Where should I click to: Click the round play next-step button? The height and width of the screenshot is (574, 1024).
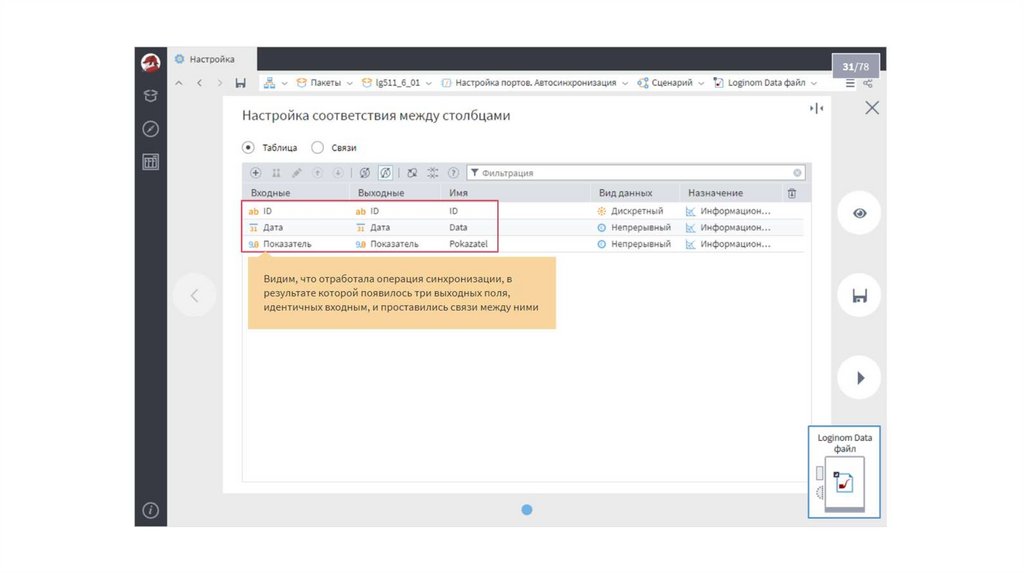pos(859,378)
